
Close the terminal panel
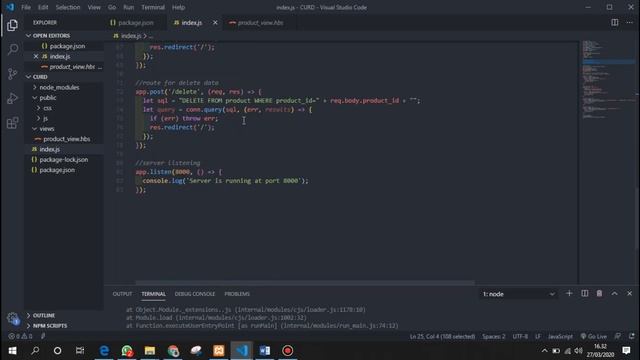pos(629,293)
